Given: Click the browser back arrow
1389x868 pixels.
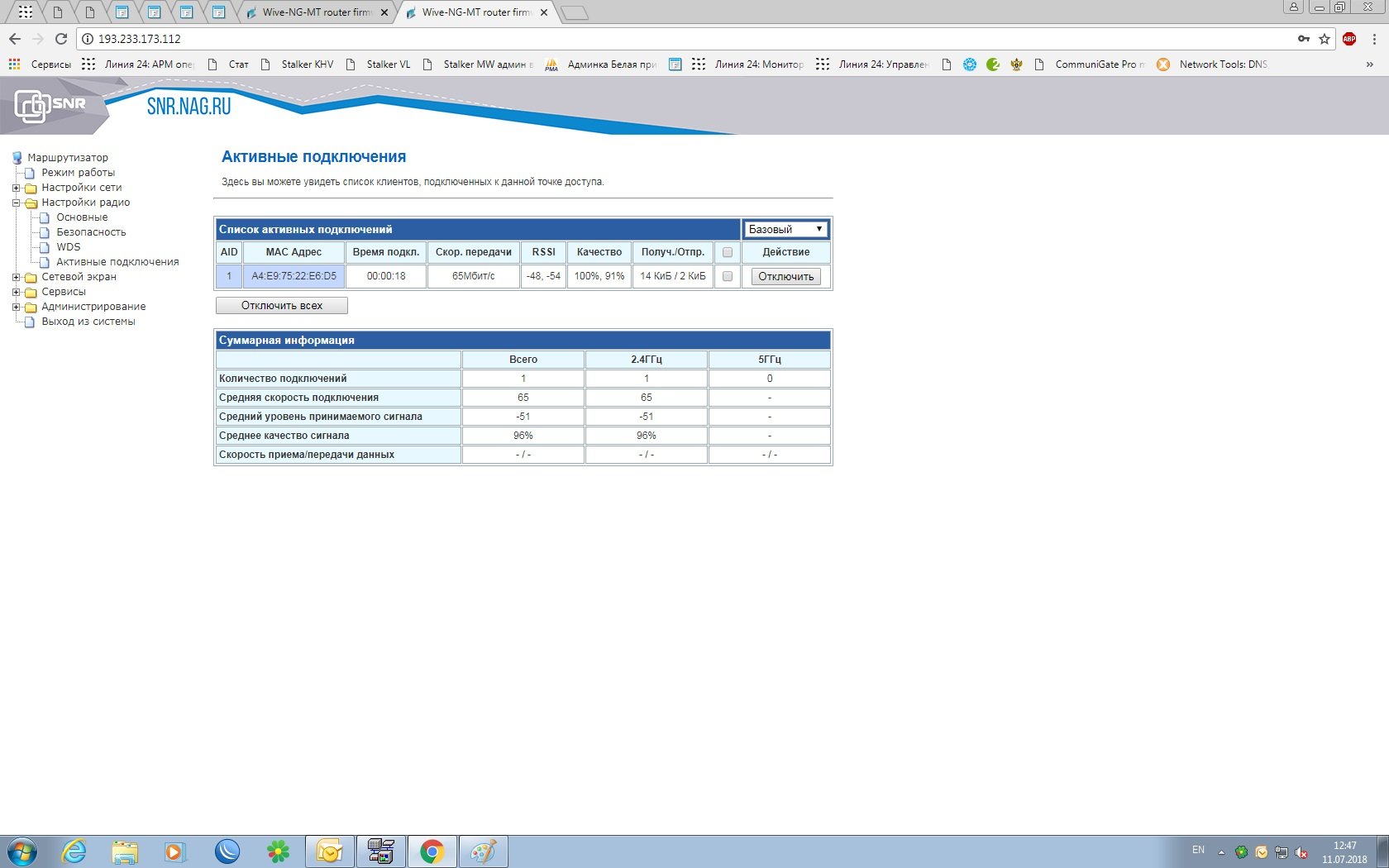Looking at the screenshot, I should [15, 39].
